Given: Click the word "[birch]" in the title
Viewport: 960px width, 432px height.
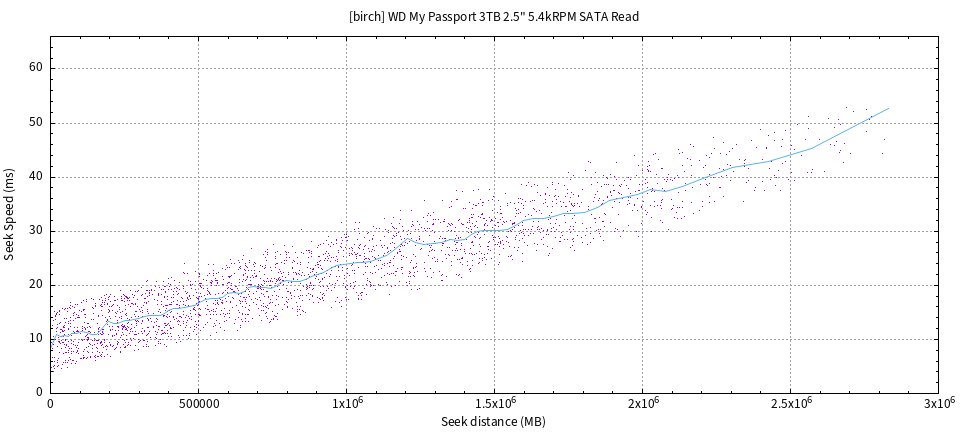Looking at the screenshot, I should coord(367,16).
